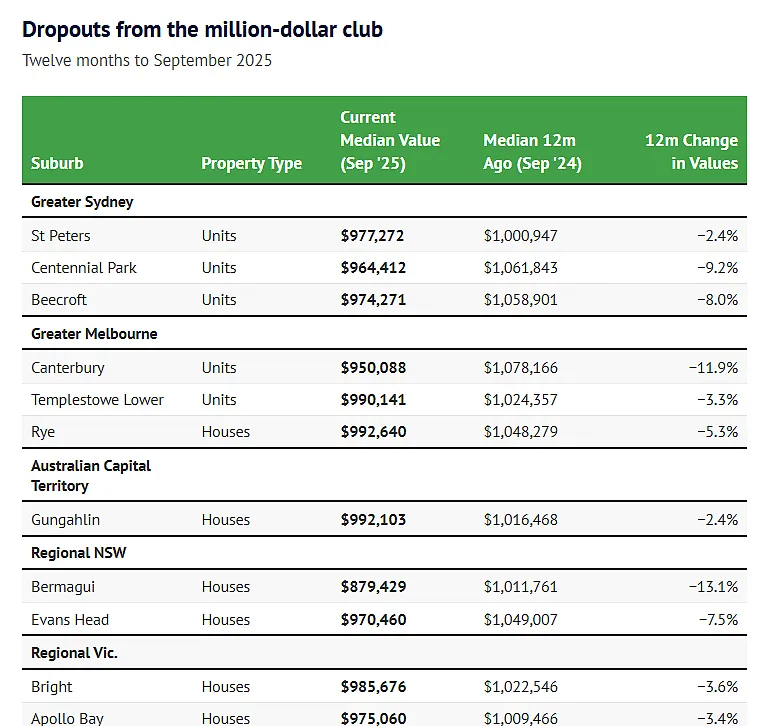This screenshot has width=764, height=726.
Task: Click Bermagui's −13.1% change value
Action: 713,586
